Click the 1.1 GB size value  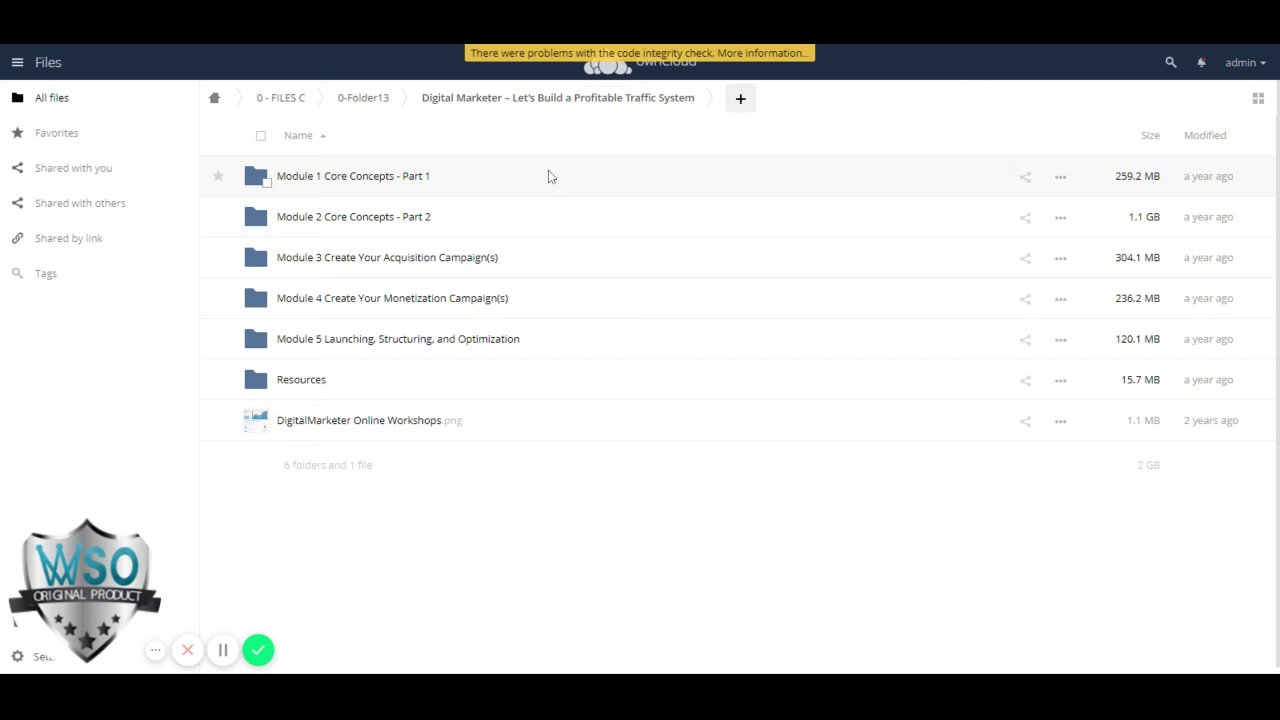pos(1144,217)
